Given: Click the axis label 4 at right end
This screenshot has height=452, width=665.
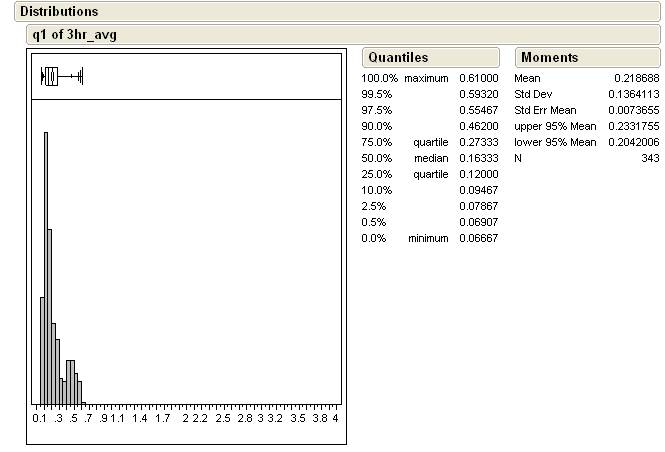Looking at the screenshot, I should 336,418.
